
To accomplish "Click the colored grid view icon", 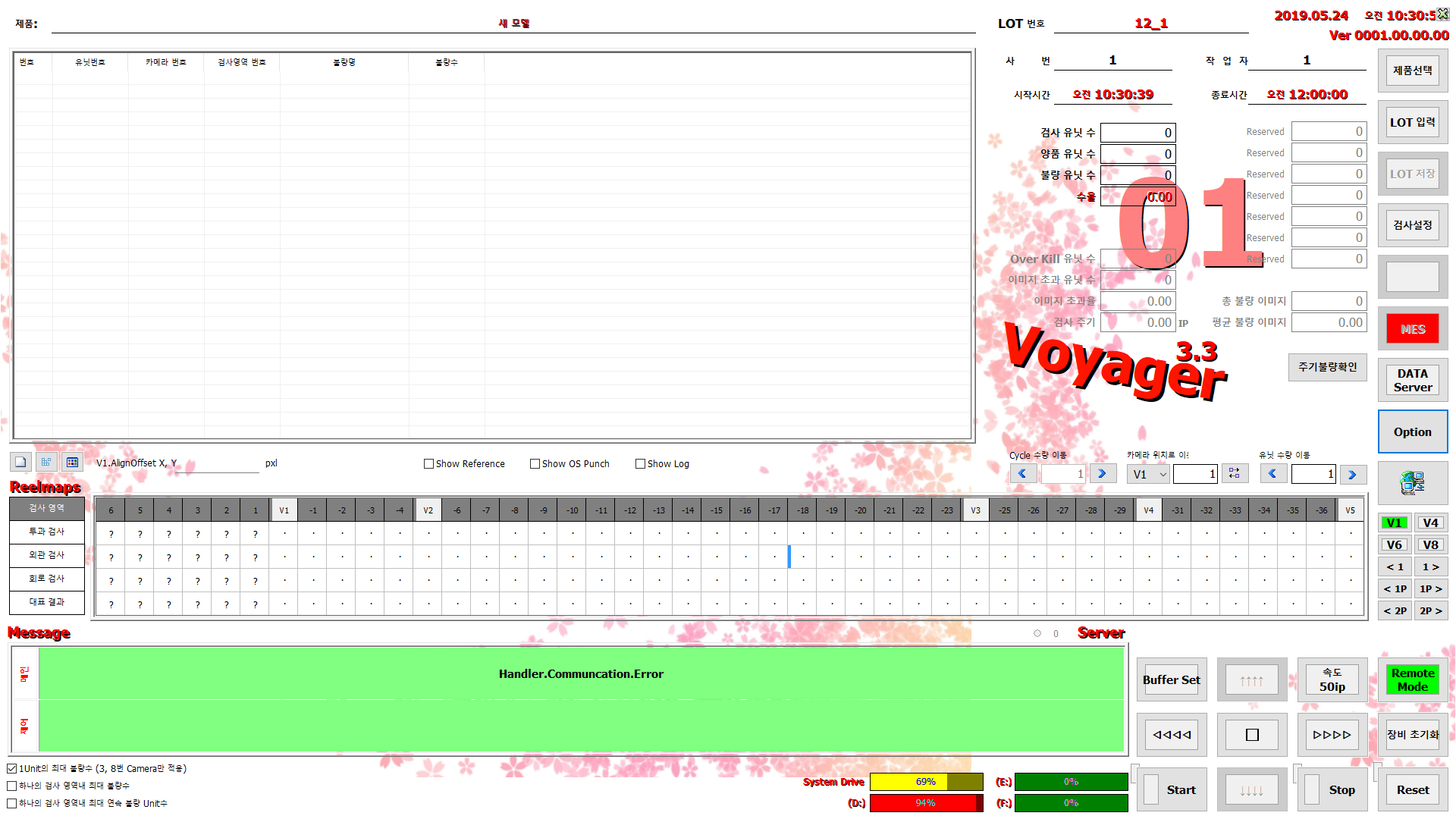I will pyautogui.click(x=72, y=462).
